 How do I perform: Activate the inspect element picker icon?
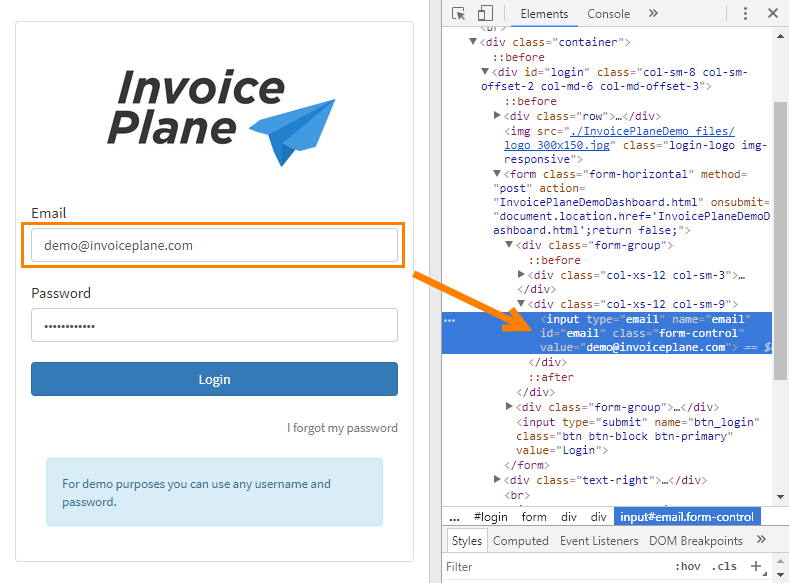point(458,14)
